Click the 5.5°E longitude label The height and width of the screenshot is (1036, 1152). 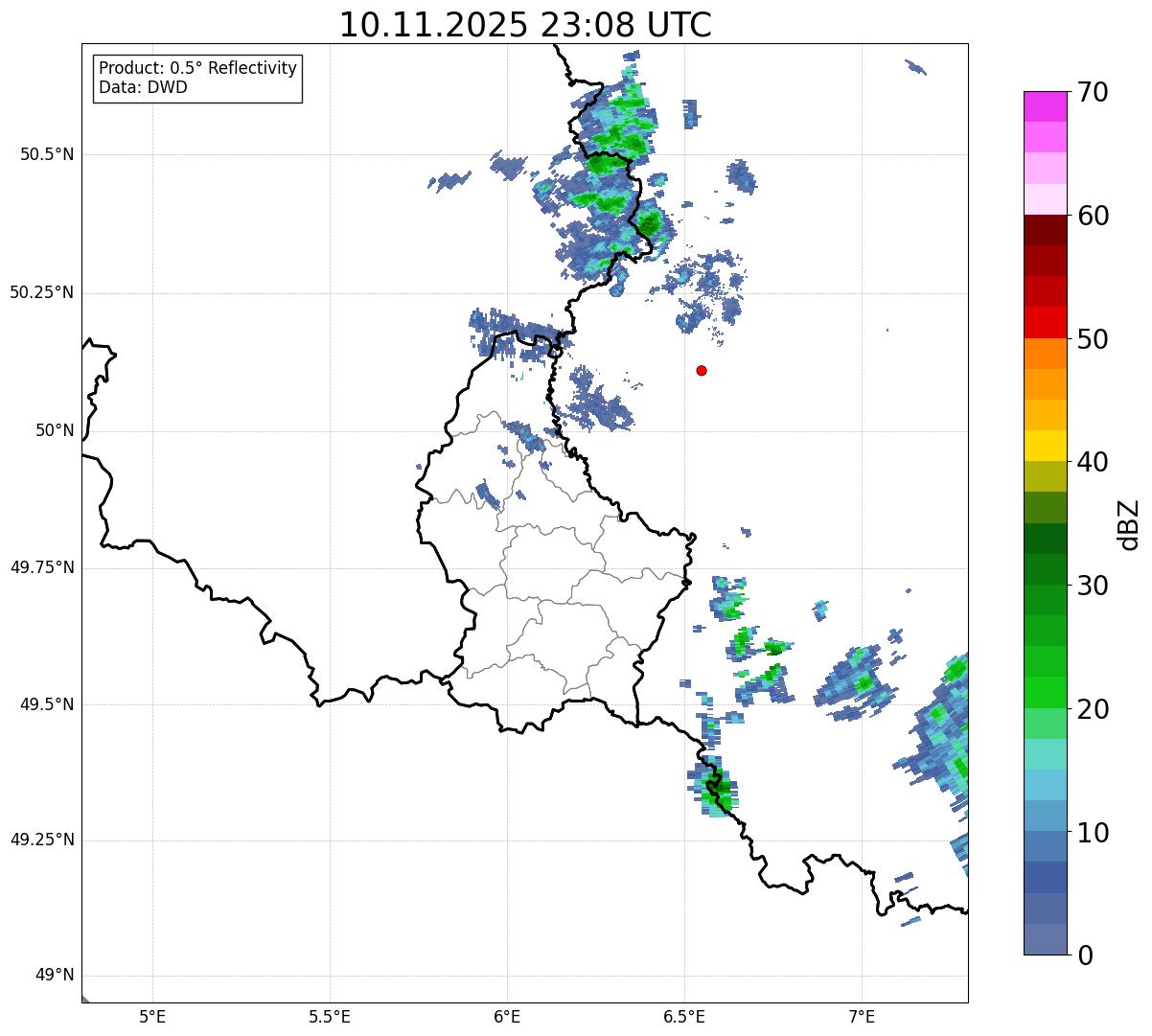pyautogui.click(x=330, y=1016)
